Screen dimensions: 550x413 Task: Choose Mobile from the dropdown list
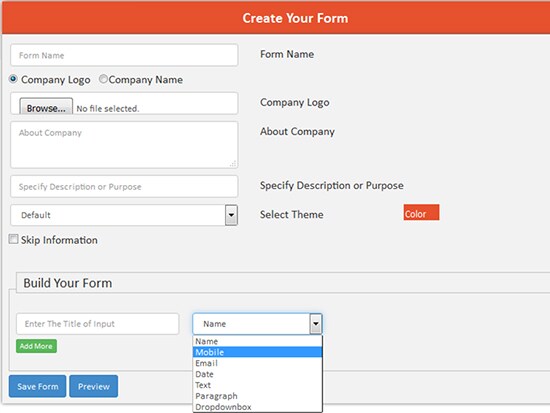coord(257,352)
